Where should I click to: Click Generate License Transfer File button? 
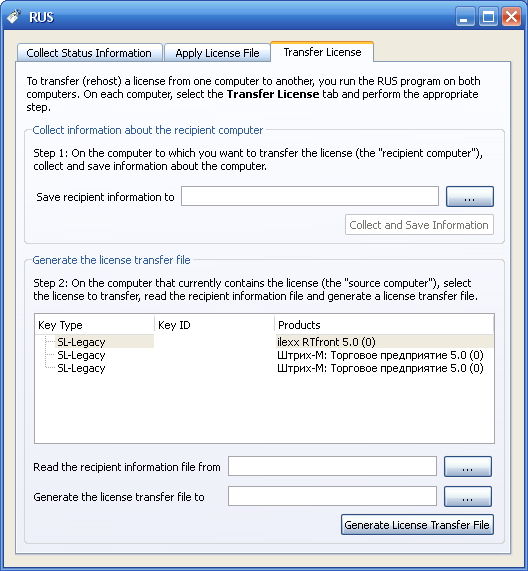pyautogui.click(x=417, y=525)
